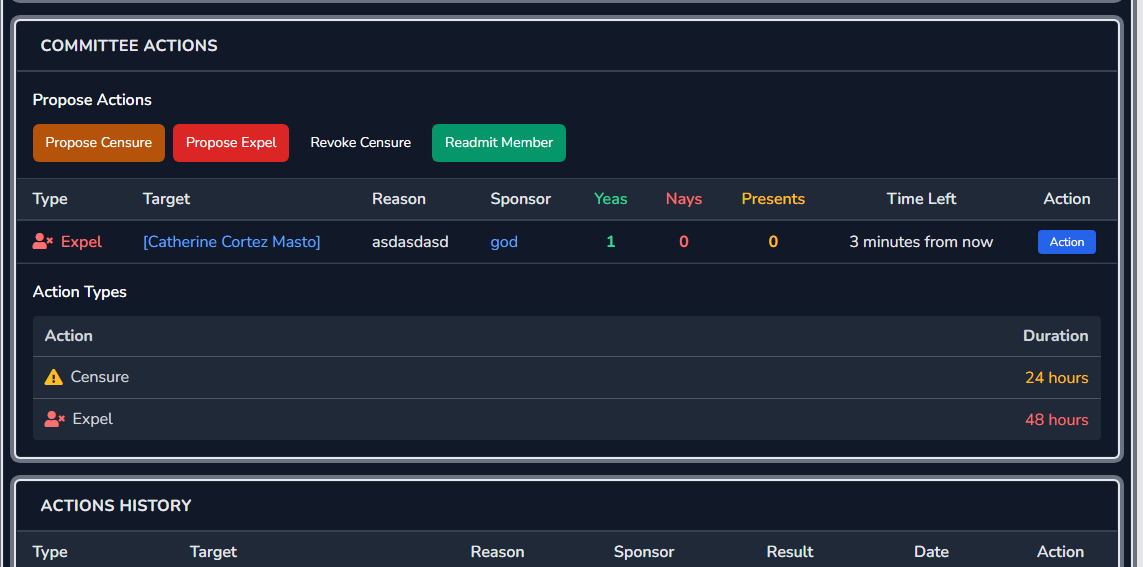Select the Censure row in Action Types
This screenshot has height=567, width=1143.
pyautogui.click(x=566, y=378)
